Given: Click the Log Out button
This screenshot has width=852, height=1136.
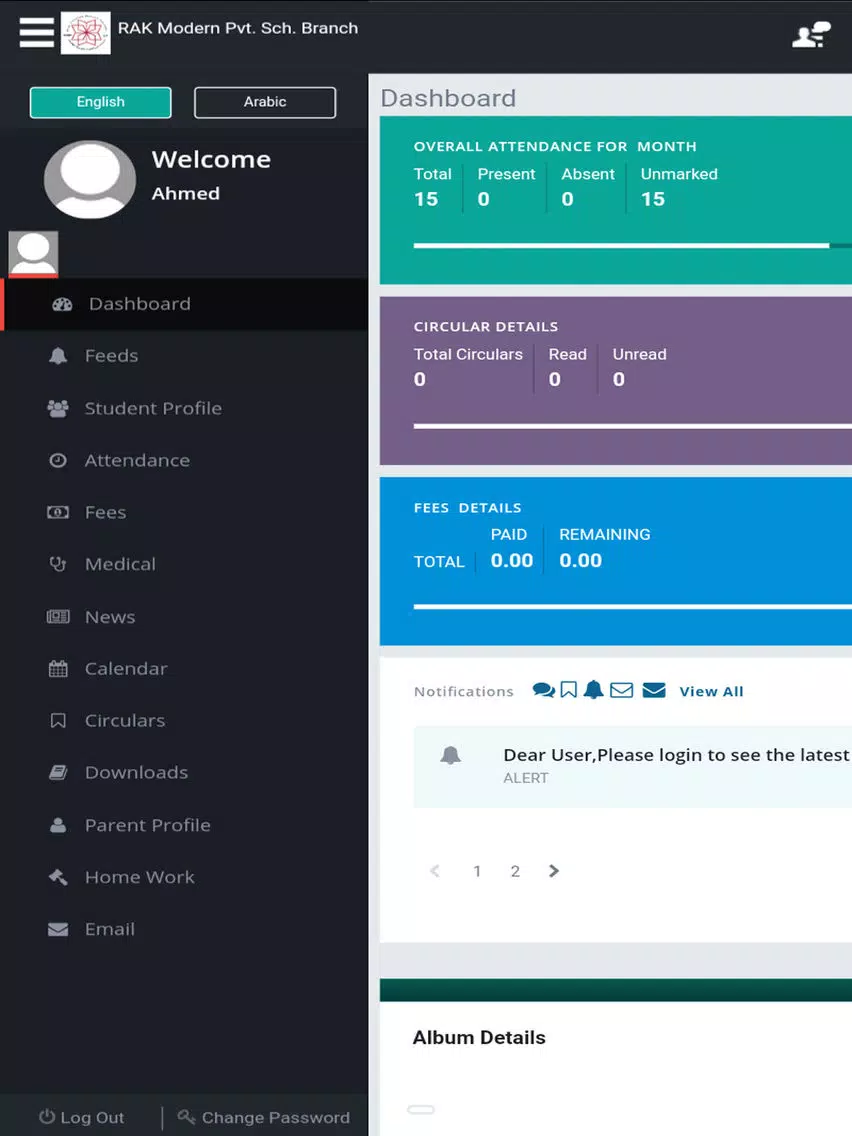Looking at the screenshot, I should tap(81, 1118).
